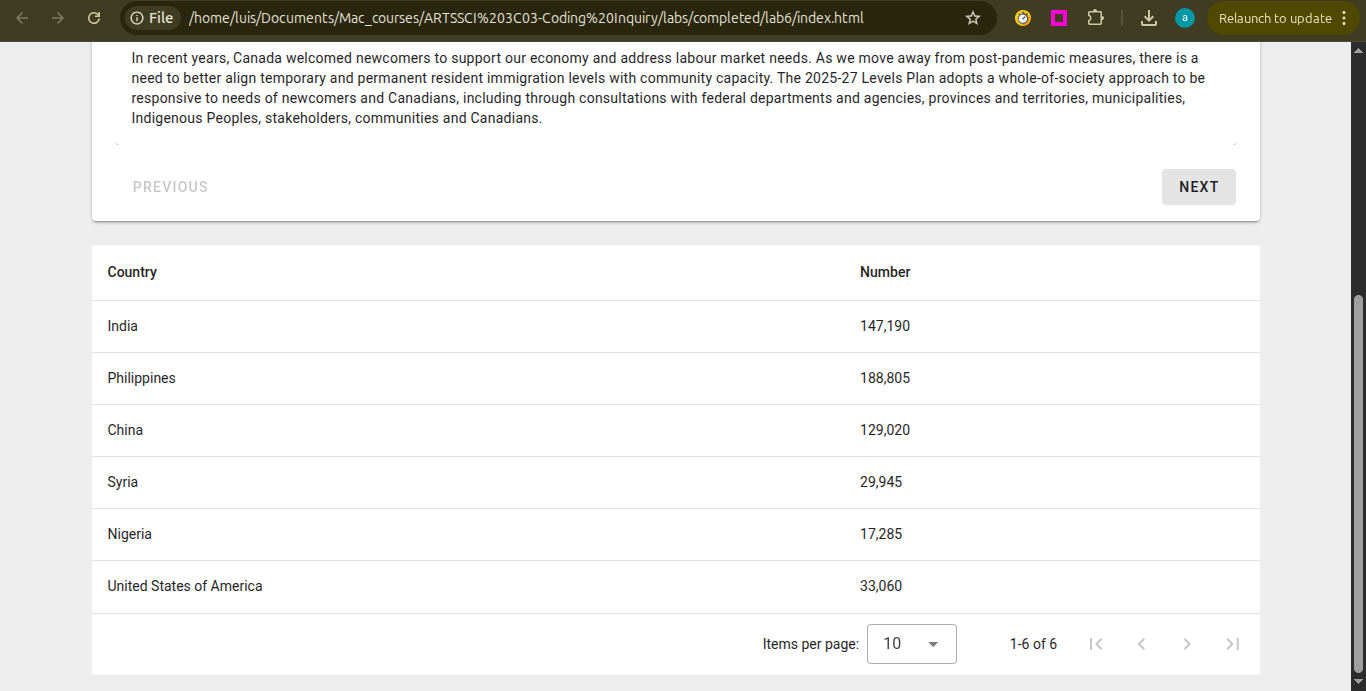Click the browser back arrow

point(22,18)
